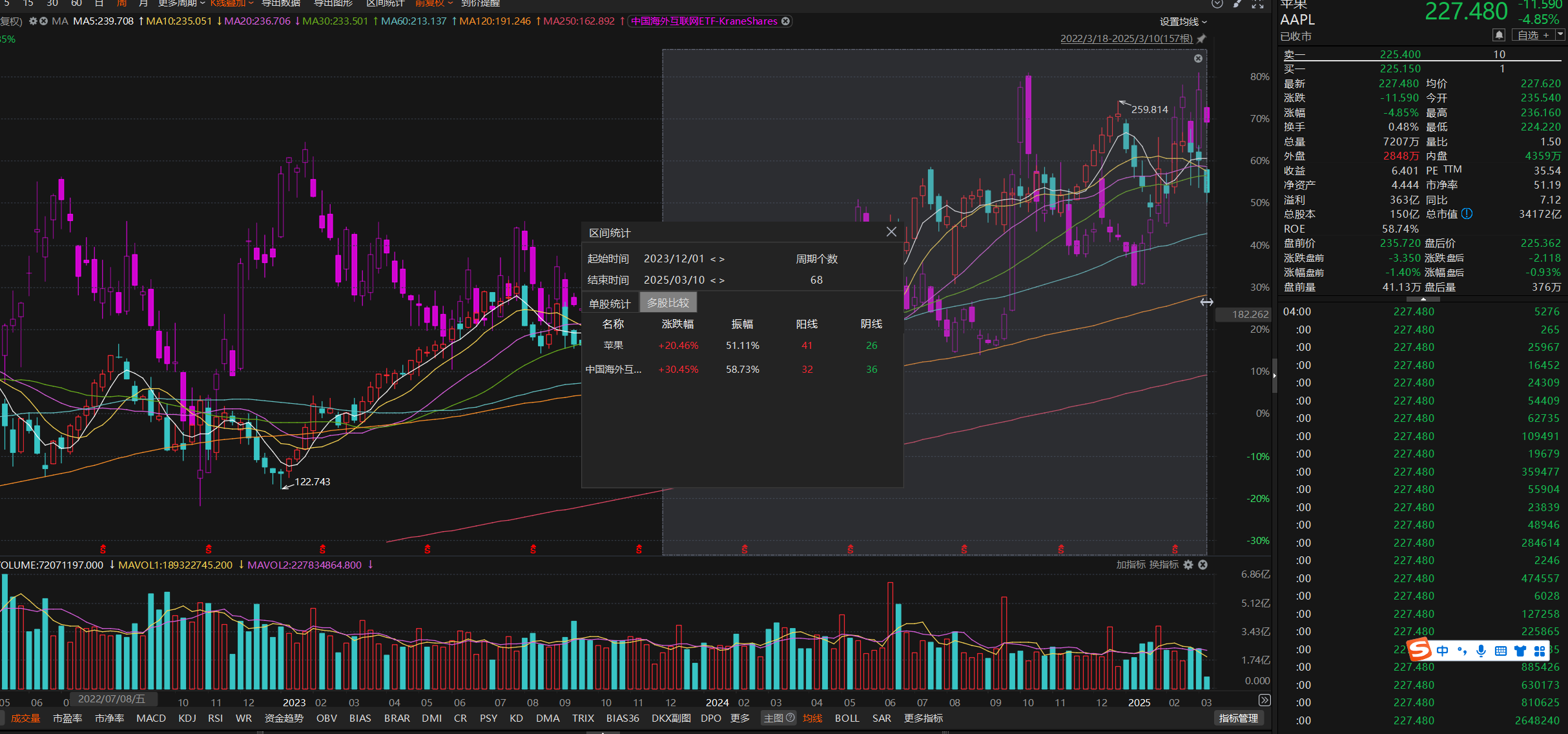Image resolution: width=1568 pixels, height=734 pixels.
Task: Switch to the 单股统计 tab
Action: (609, 303)
